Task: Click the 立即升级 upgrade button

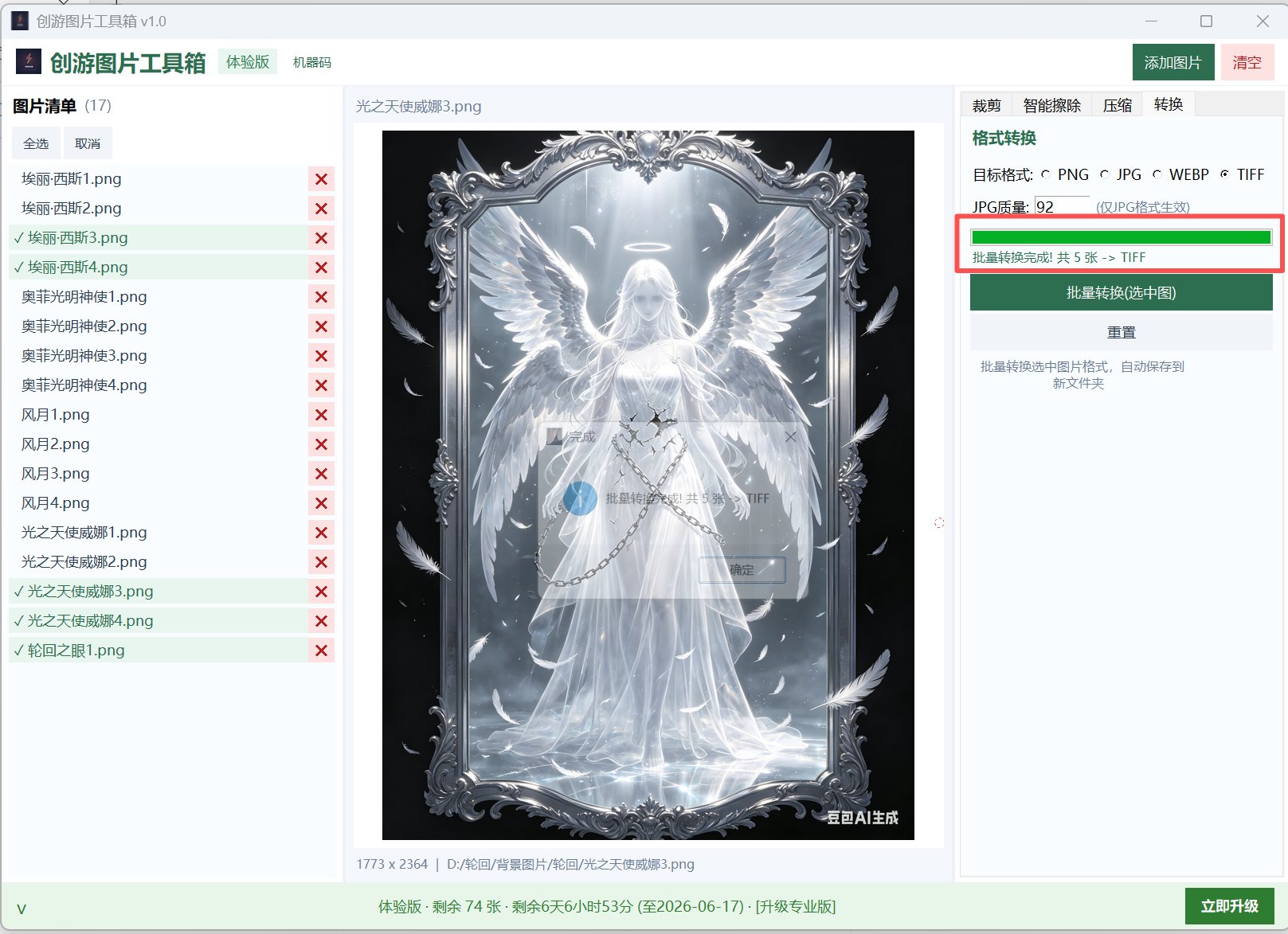Action: pyautogui.click(x=1229, y=906)
